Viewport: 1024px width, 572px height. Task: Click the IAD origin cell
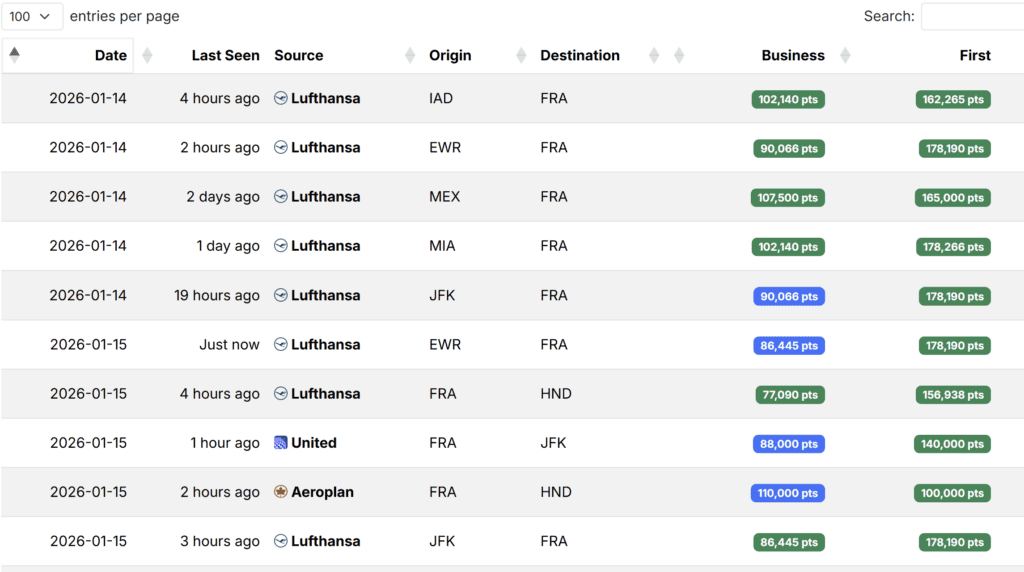pyautogui.click(x=441, y=98)
